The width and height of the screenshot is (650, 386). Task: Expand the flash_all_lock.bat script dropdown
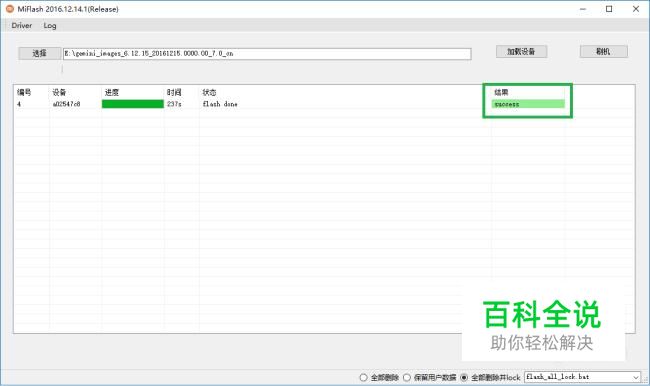(635, 377)
